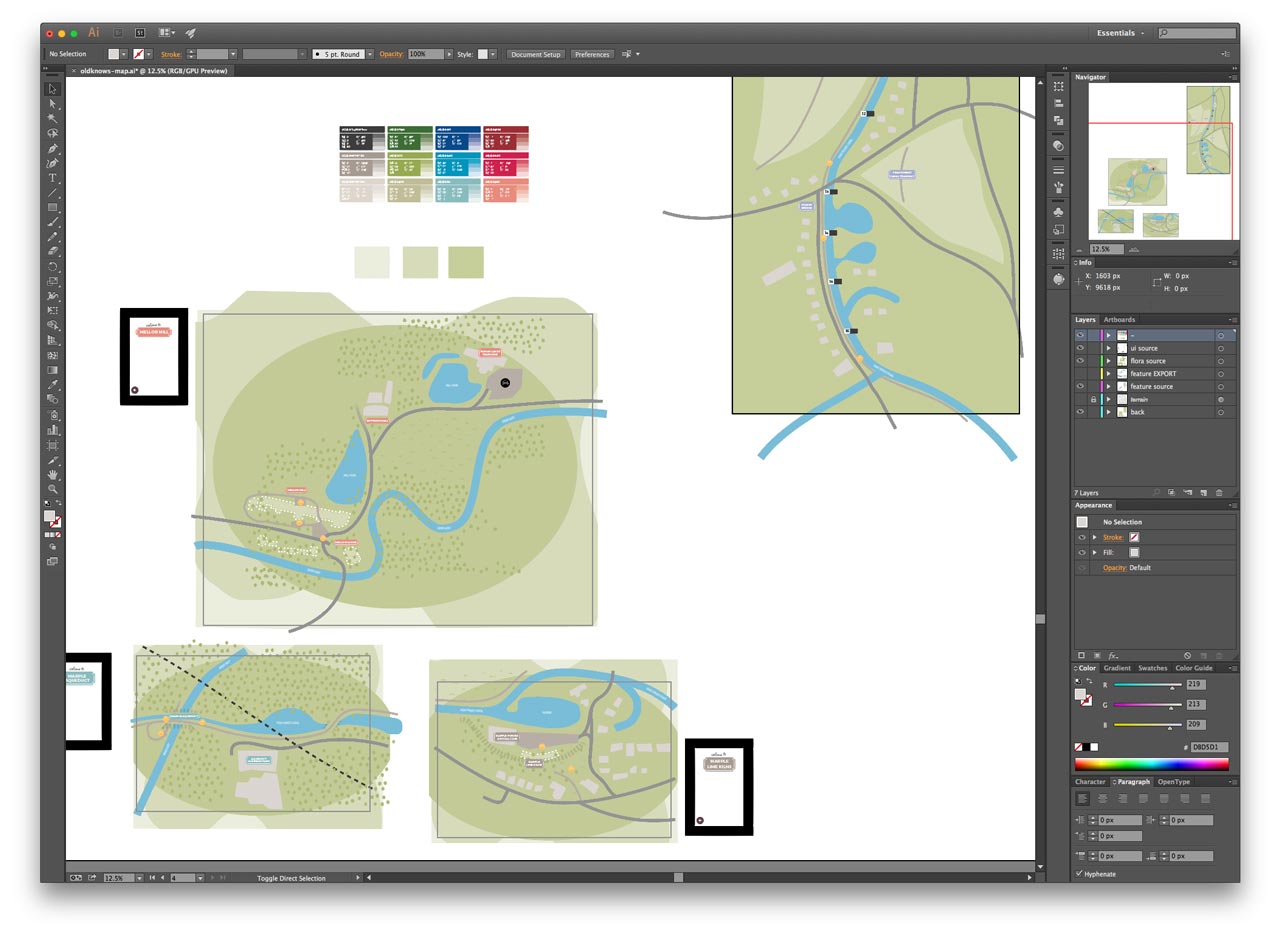
Task: Switch to the Artboards tab
Action: click(x=1119, y=320)
